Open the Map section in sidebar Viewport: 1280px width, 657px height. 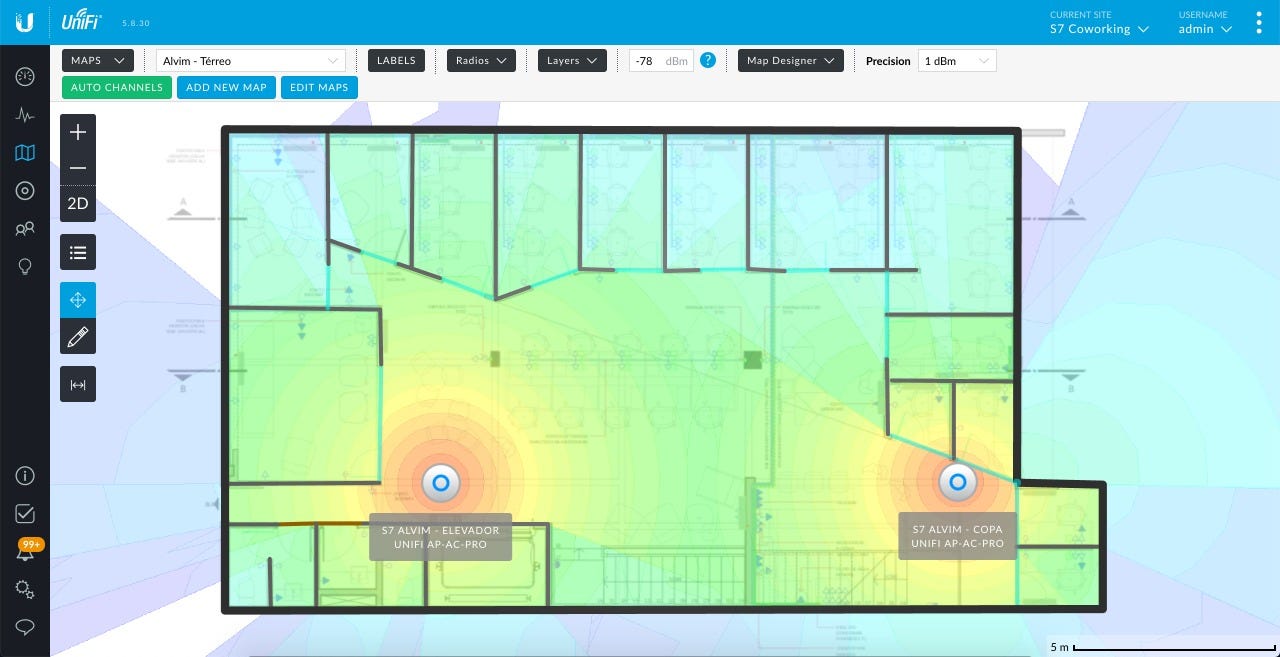[x=25, y=153]
